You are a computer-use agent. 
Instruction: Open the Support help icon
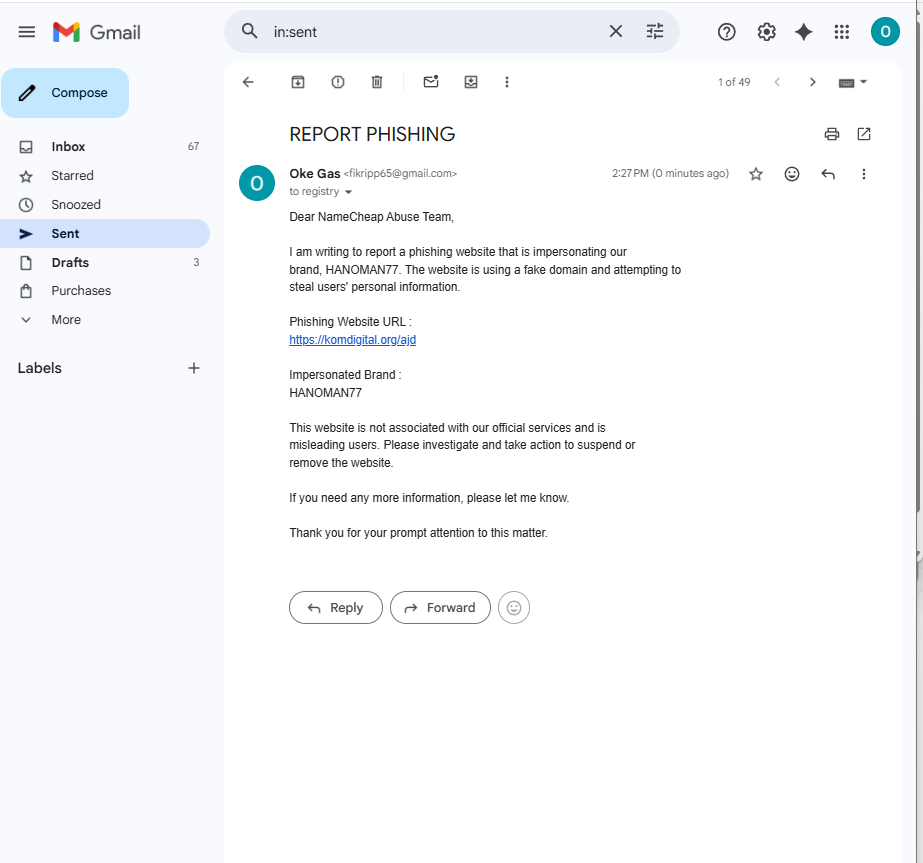tap(726, 32)
